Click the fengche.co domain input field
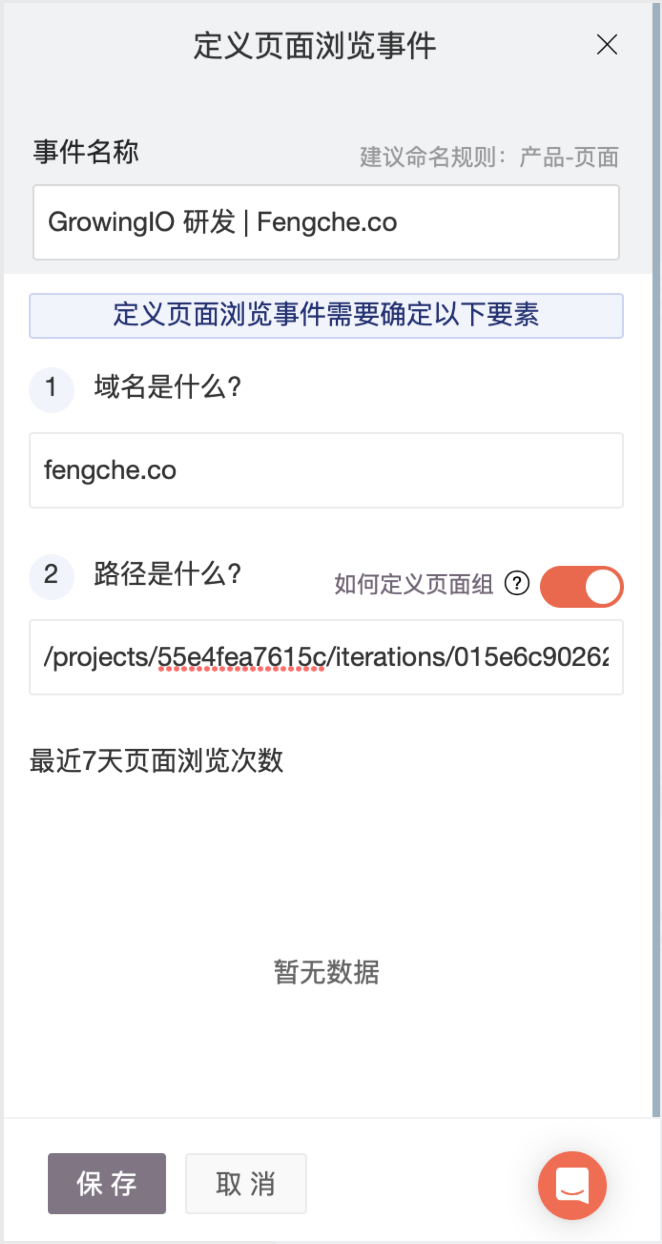This screenshot has width=662, height=1244. click(326, 470)
